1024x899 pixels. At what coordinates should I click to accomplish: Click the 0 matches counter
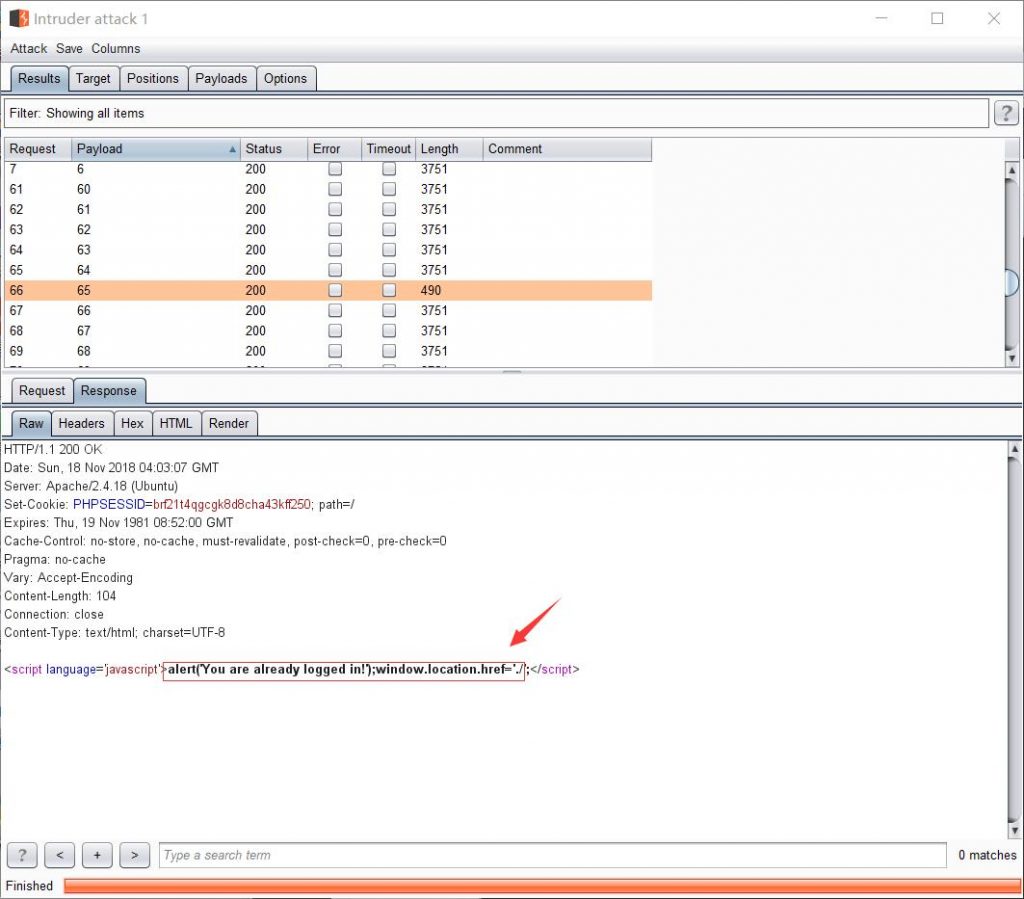coord(987,855)
